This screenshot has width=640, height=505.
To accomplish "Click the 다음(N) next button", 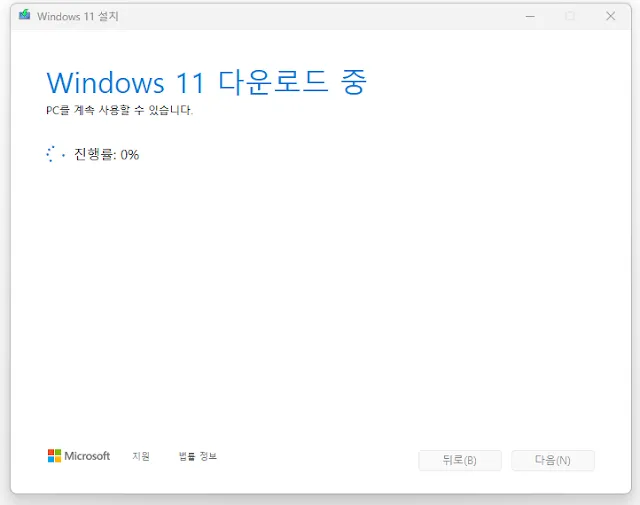I will 553,460.
